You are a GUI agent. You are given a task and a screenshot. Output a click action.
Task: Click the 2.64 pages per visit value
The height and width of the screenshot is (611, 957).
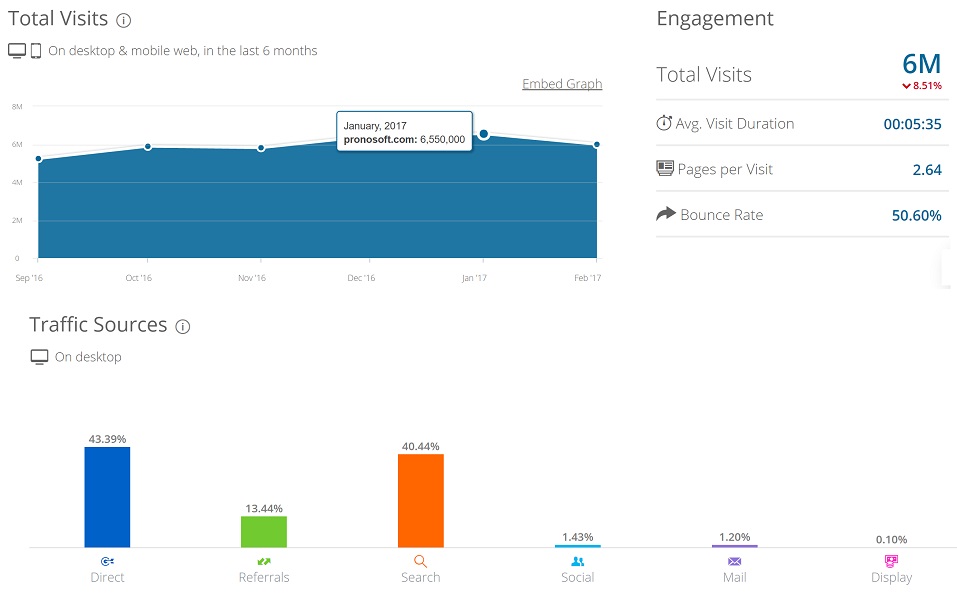click(x=927, y=170)
